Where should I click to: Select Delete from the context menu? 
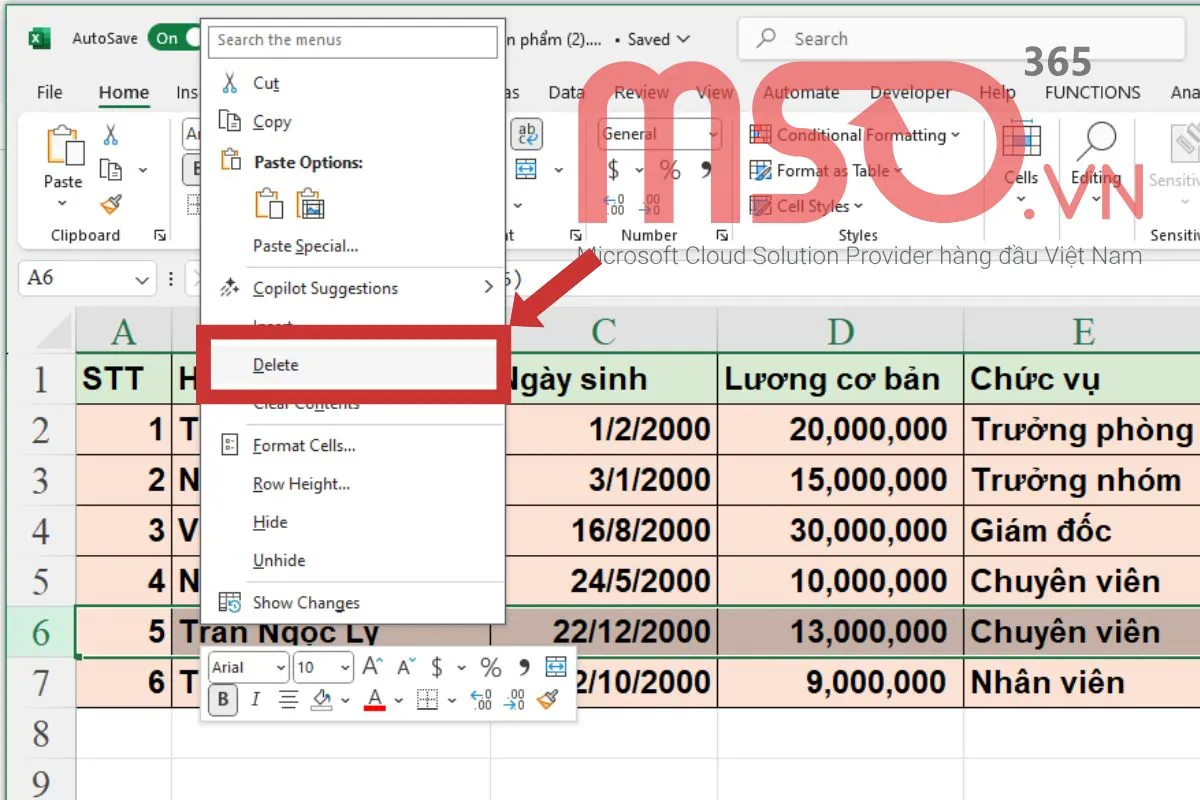274,364
